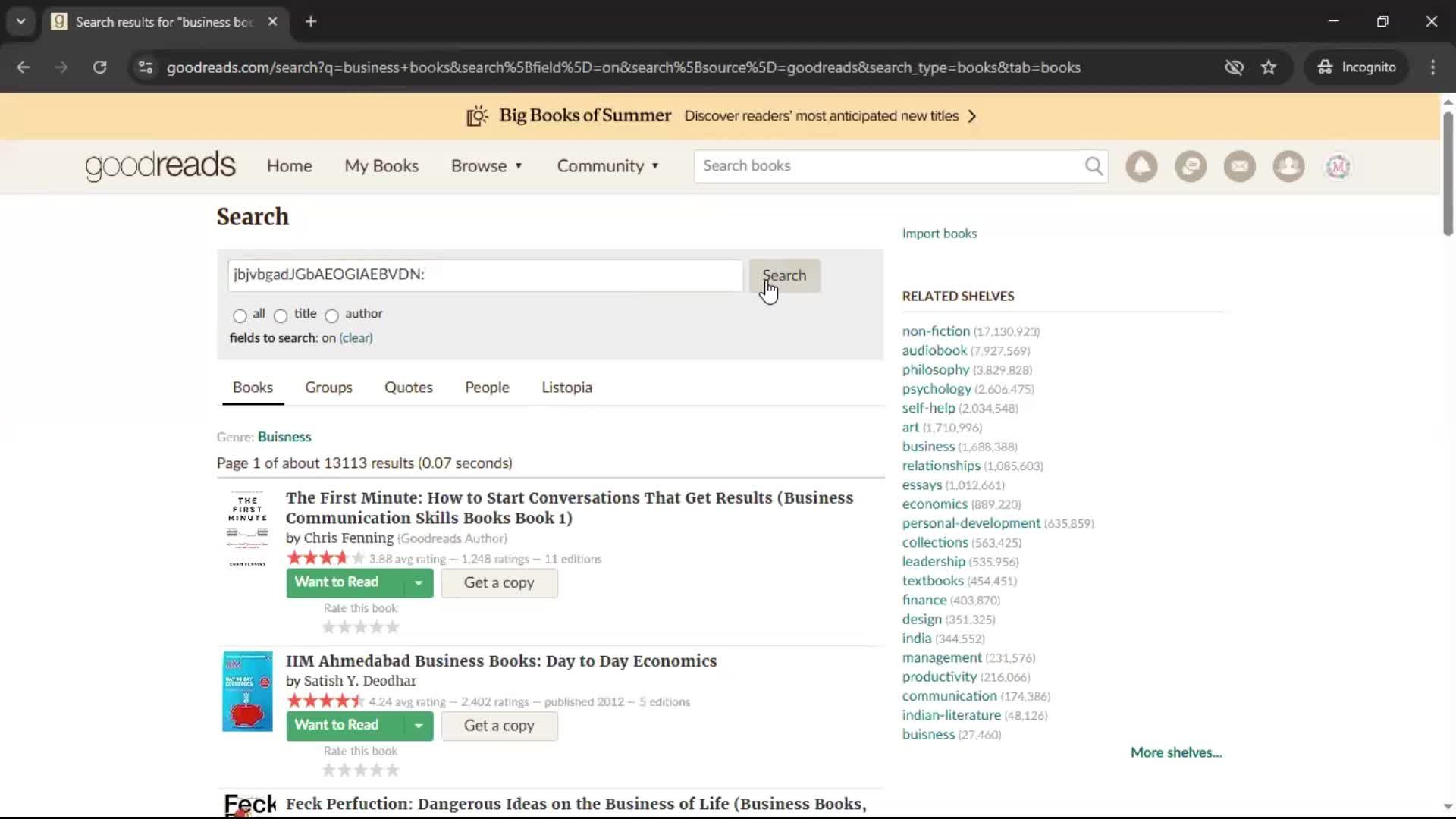
Task: View site information icon in address bar
Action: [146, 67]
